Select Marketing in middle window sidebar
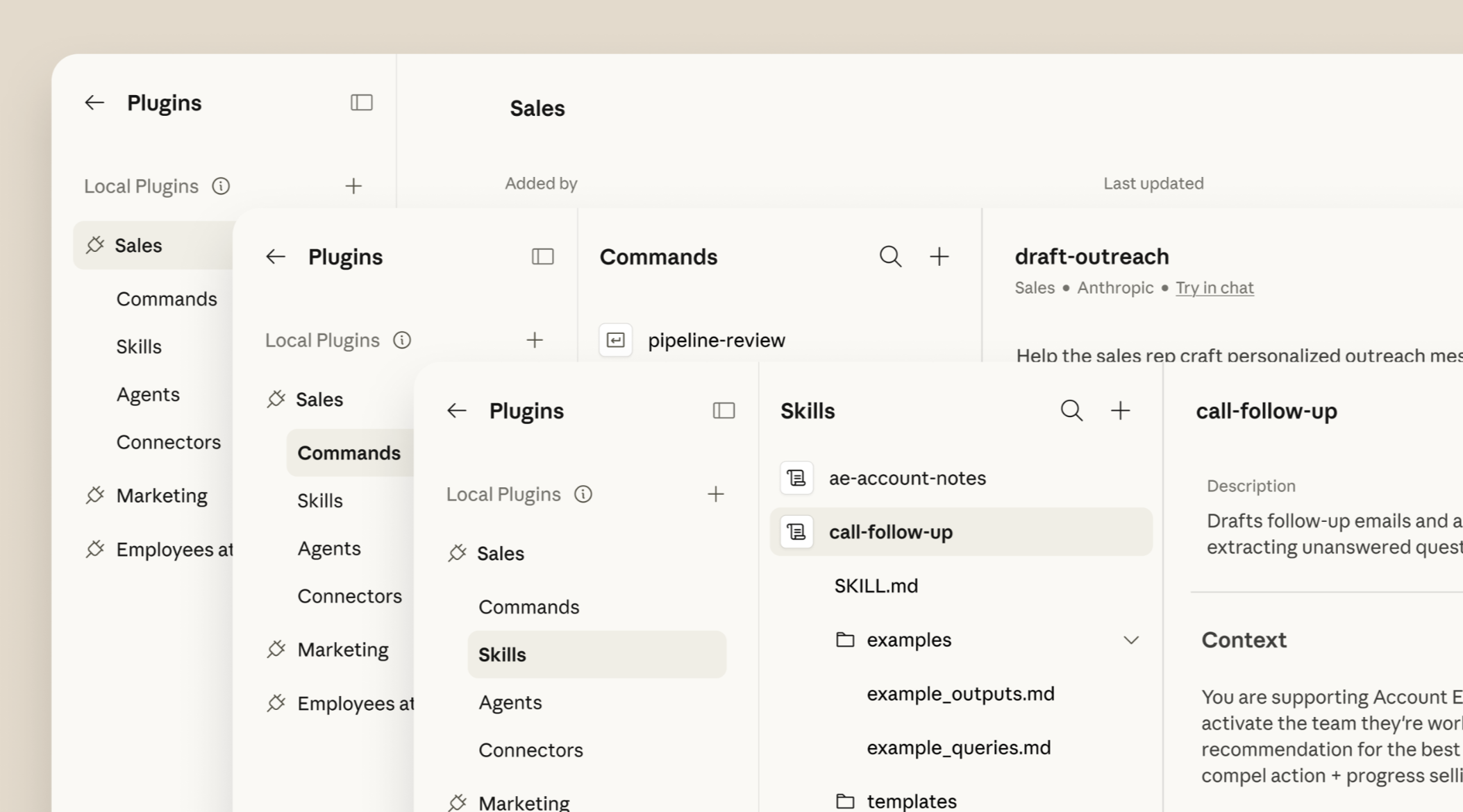This screenshot has height=812, width=1463. [343, 650]
